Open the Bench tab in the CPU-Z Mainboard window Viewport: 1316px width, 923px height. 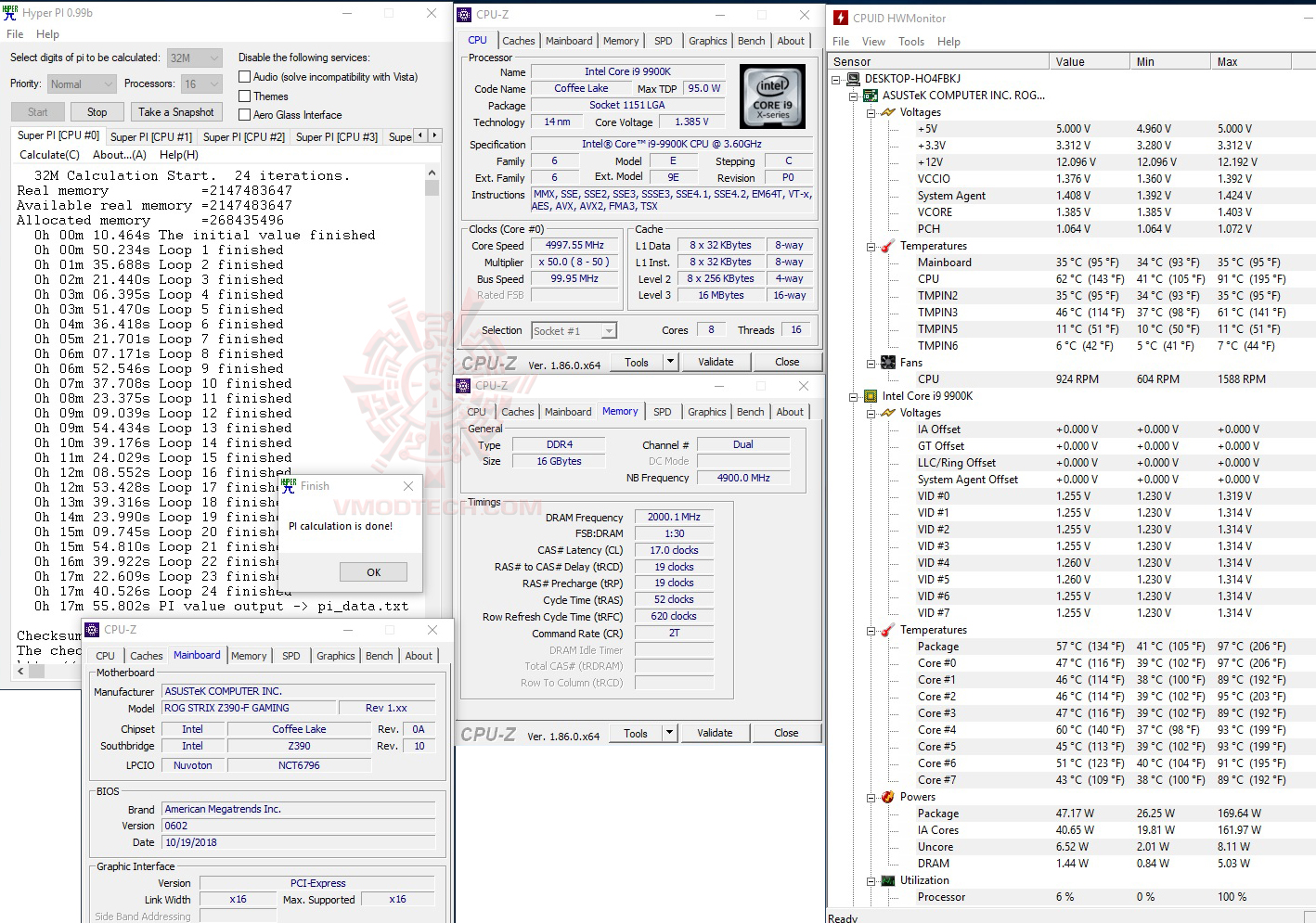(380, 656)
